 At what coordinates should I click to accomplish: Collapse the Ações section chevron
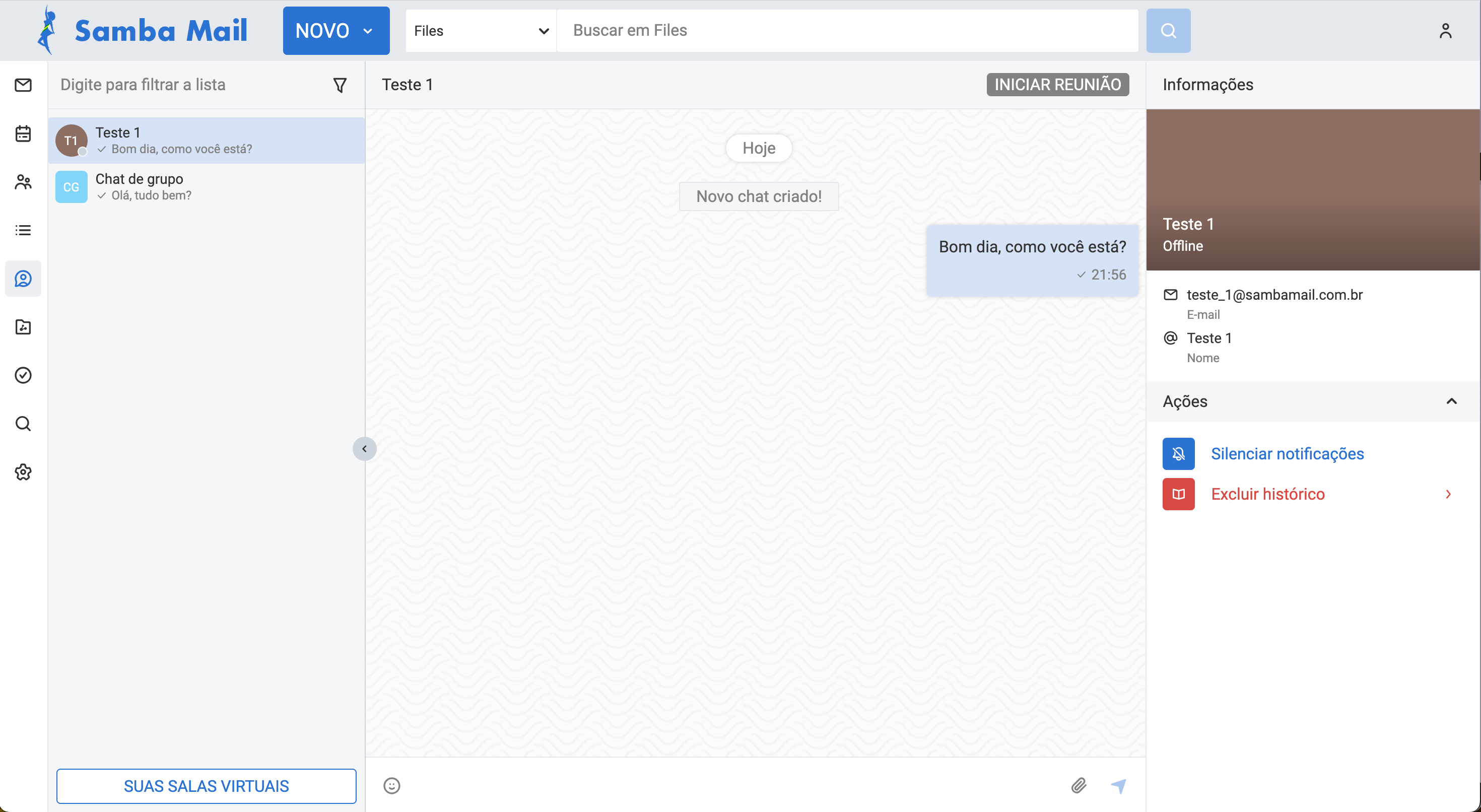tap(1451, 401)
